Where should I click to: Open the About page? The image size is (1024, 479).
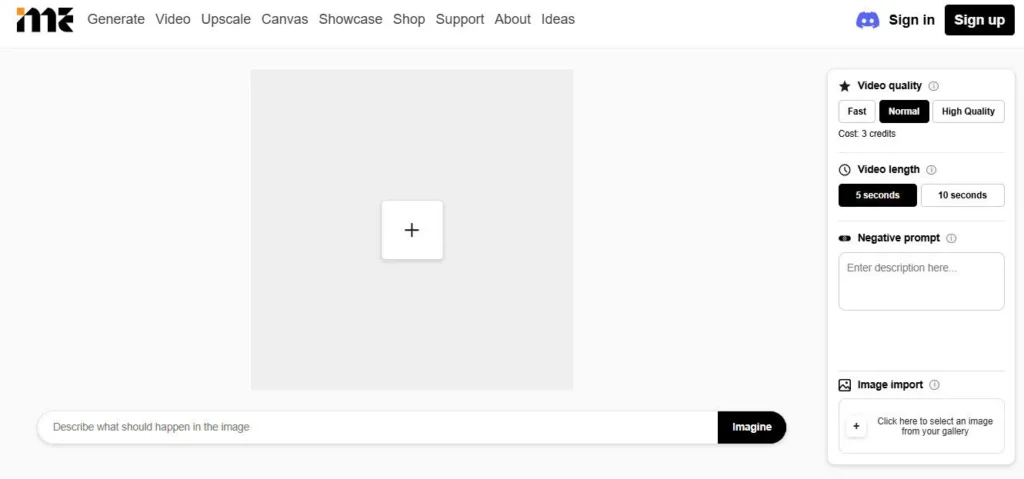(x=513, y=20)
